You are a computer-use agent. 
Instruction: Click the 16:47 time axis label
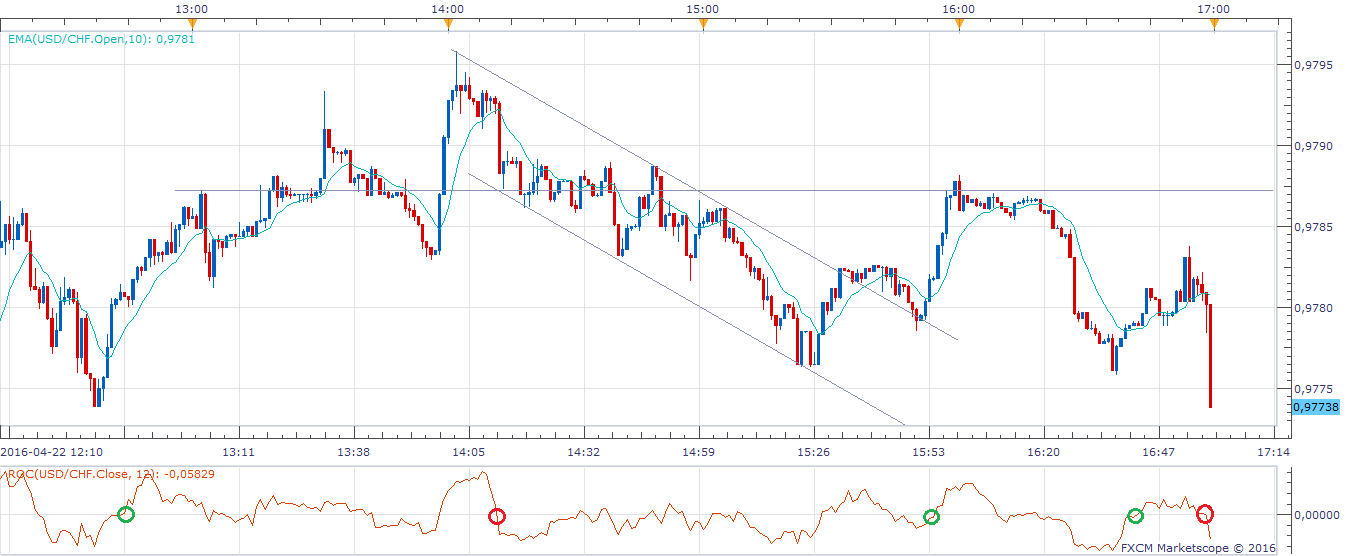tap(1157, 452)
